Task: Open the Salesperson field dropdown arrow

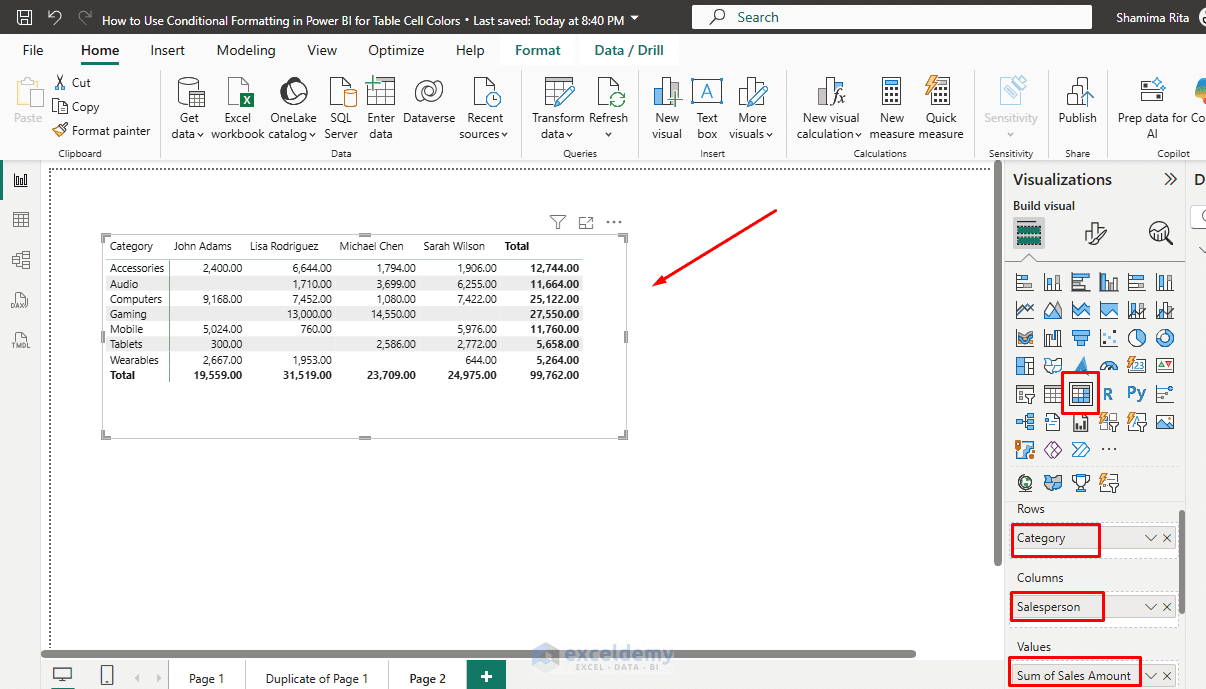Action: [1151, 607]
